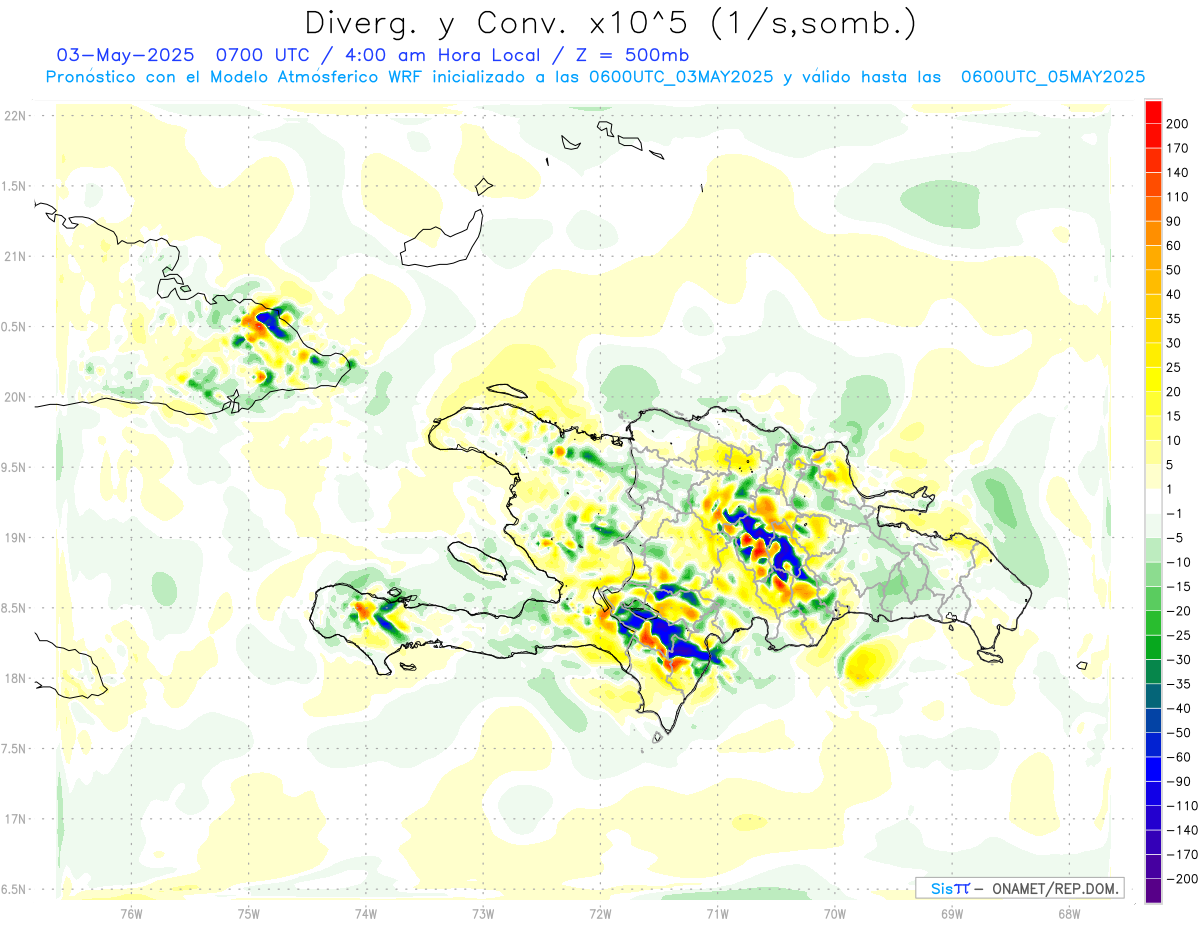The image size is (1200, 927).
Task: Click the colorbar value '25' beside the yellow band
Action: click(x=1175, y=367)
